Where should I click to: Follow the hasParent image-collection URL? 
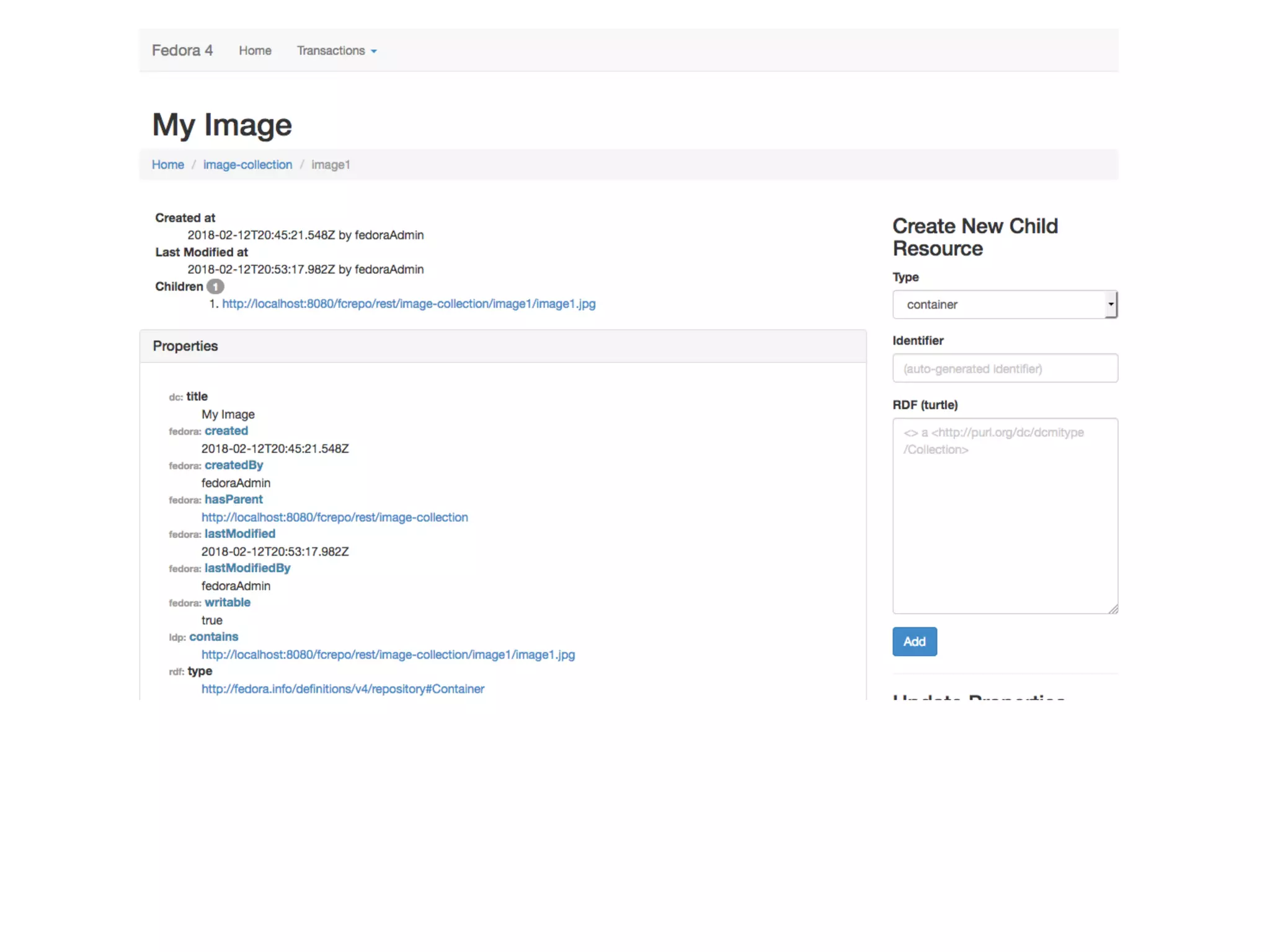334,518
